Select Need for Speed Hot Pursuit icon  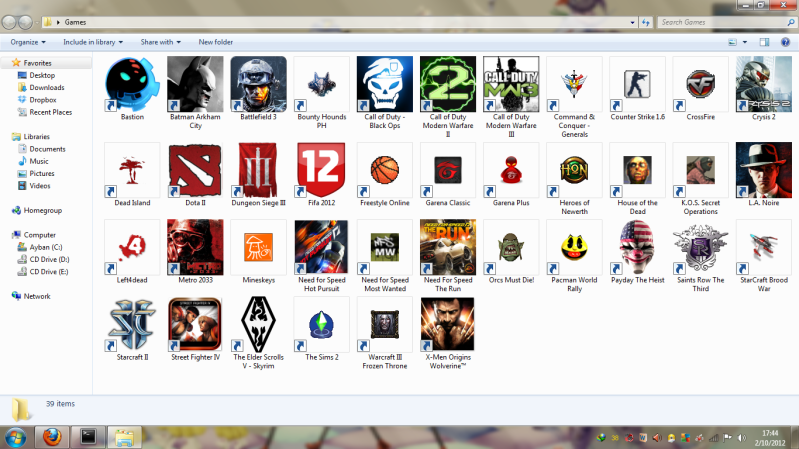[x=322, y=248]
